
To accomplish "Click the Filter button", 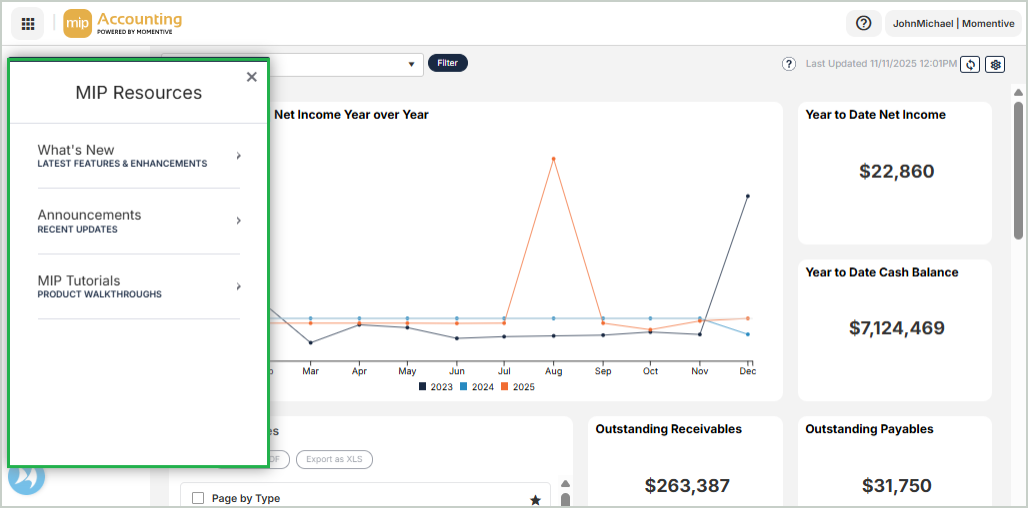I will [x=447, y=63].
